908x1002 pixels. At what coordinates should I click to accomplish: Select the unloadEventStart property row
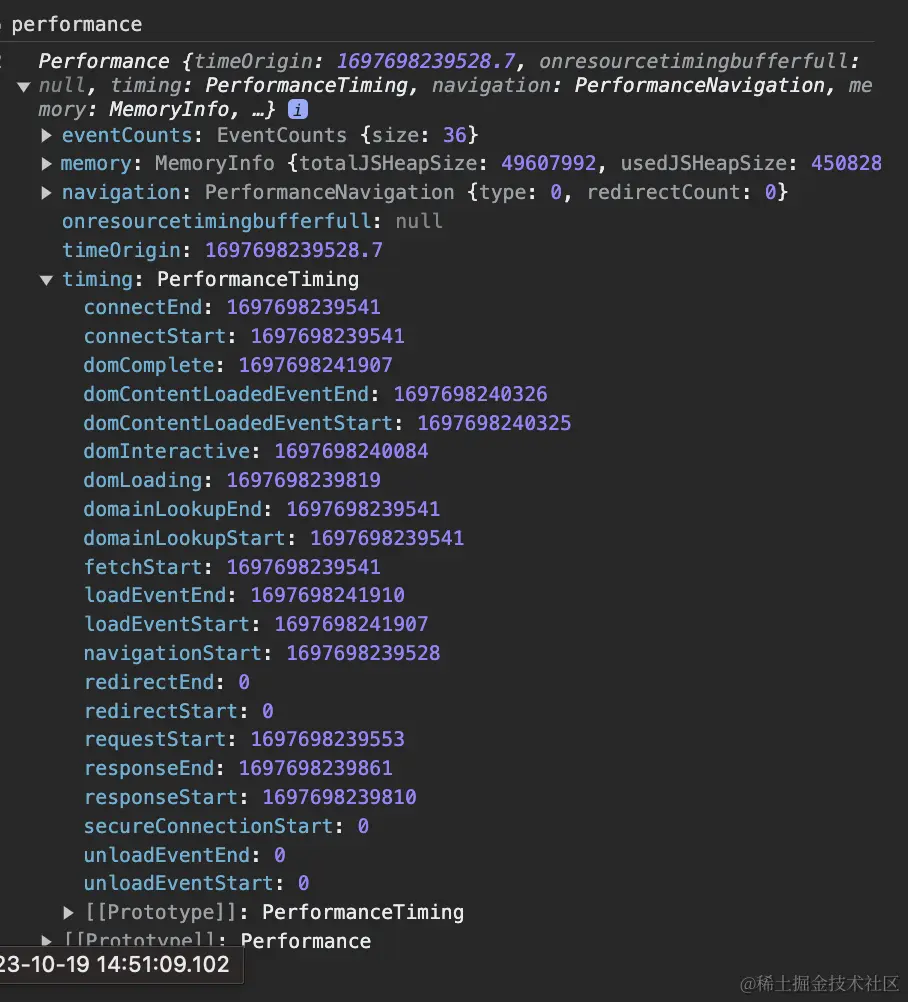[197, 883]
